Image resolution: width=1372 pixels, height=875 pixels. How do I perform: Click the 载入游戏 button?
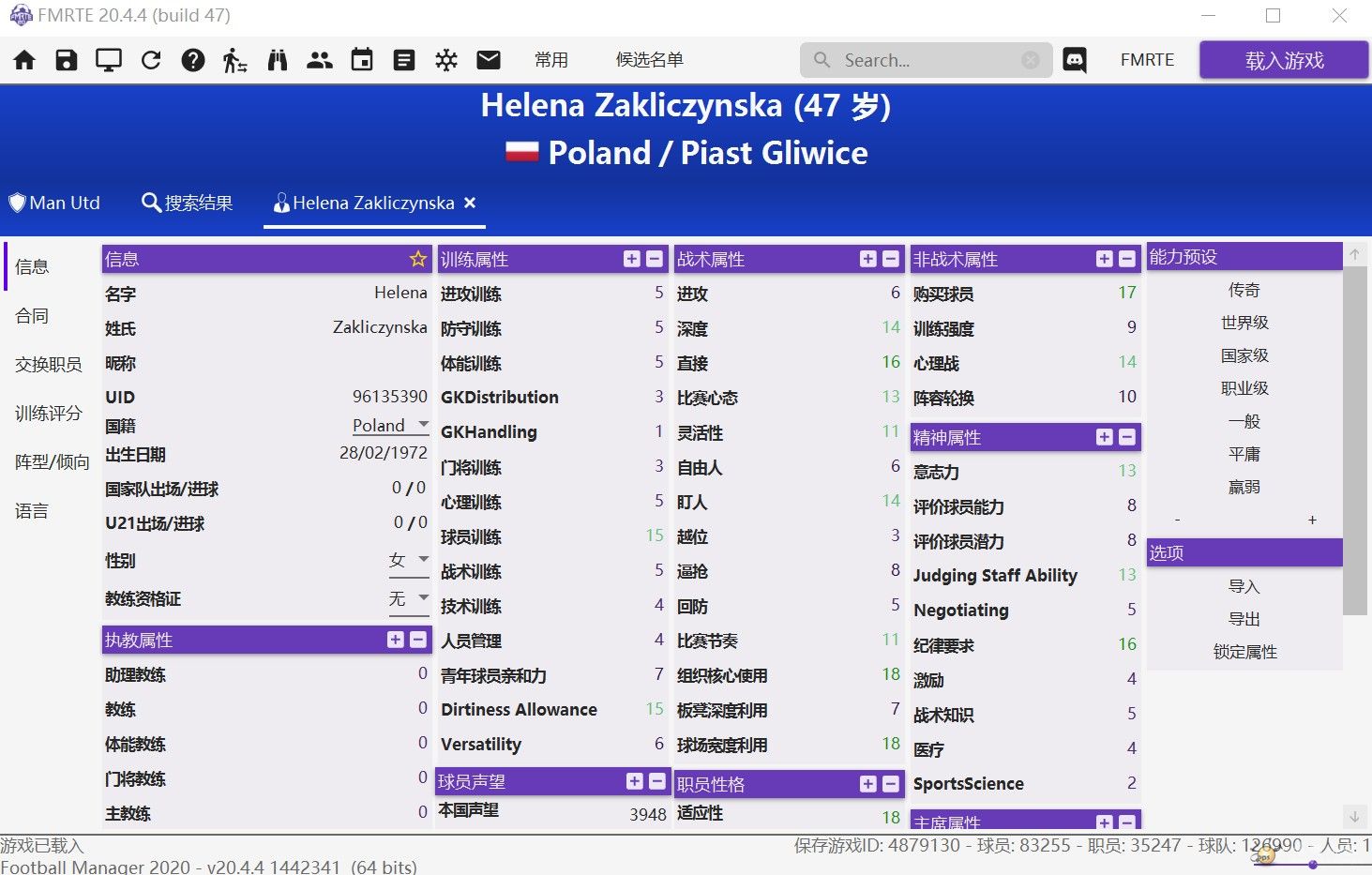1284,60
